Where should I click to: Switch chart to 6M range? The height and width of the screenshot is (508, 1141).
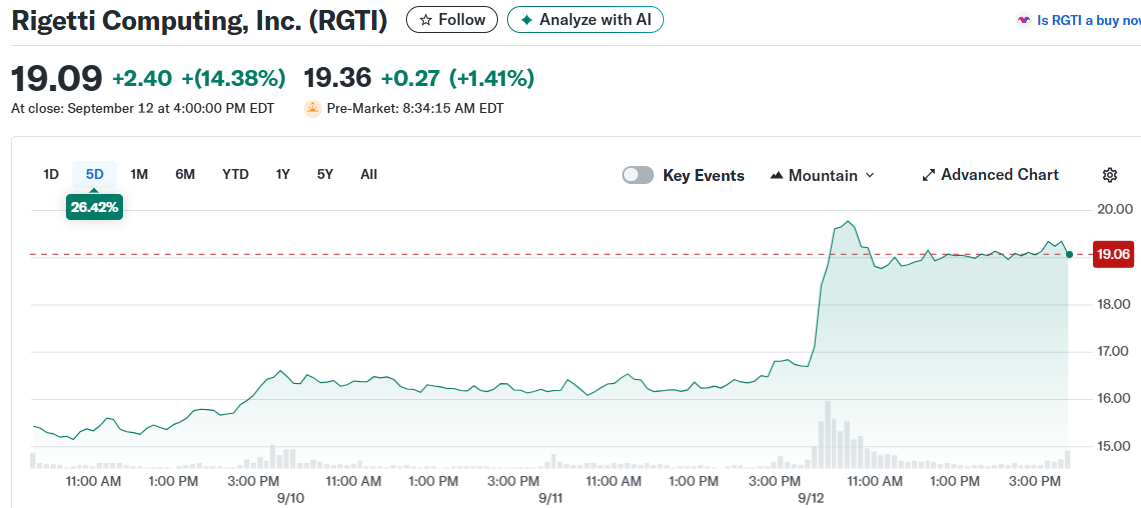(185, 175)
